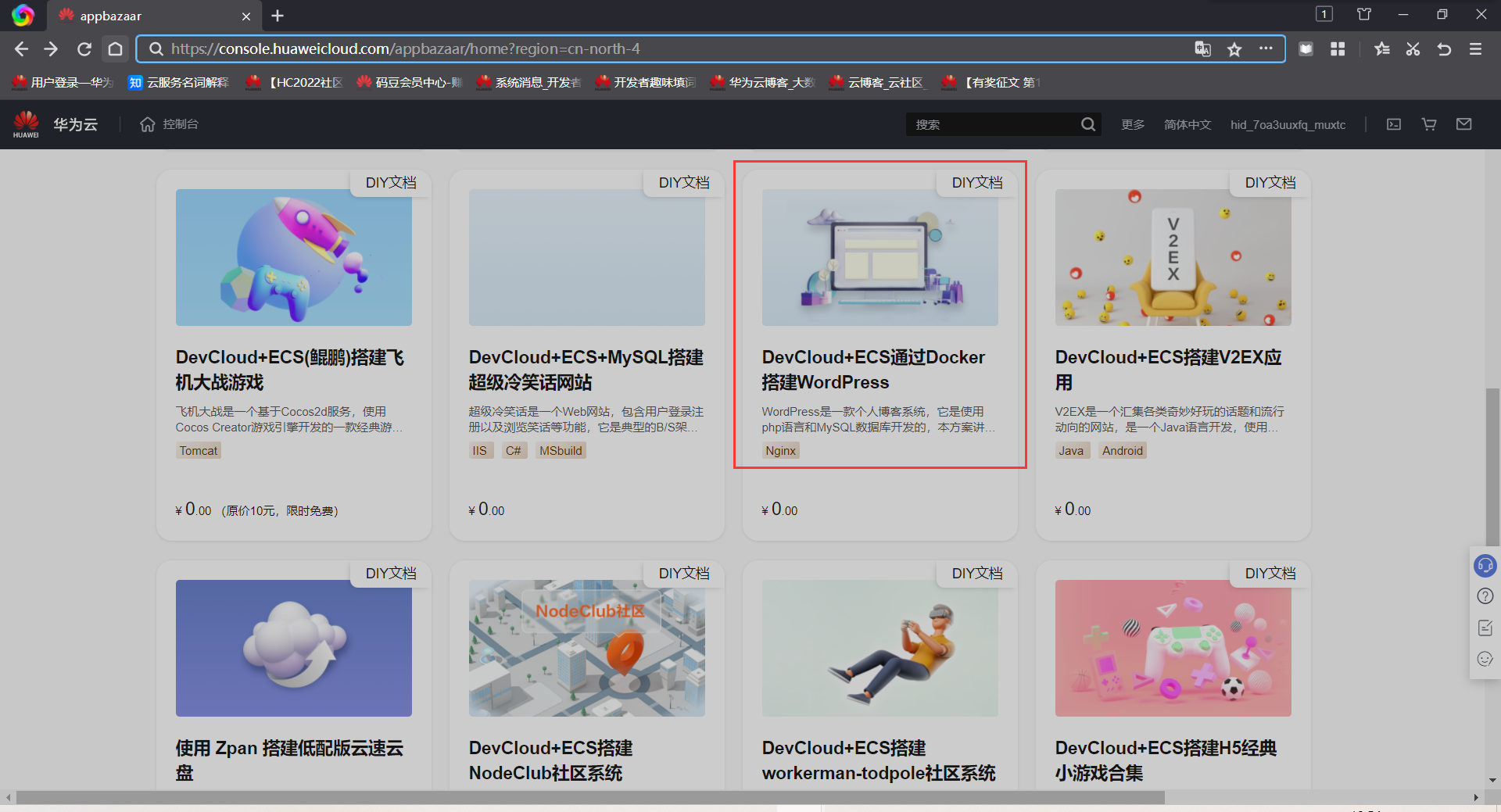The width and height of the screenshot is (1501, 812).
Task: Open the title DevCloud+ECS+MySQL搭建超级冷笑话网站
Action: coord(586,370)
